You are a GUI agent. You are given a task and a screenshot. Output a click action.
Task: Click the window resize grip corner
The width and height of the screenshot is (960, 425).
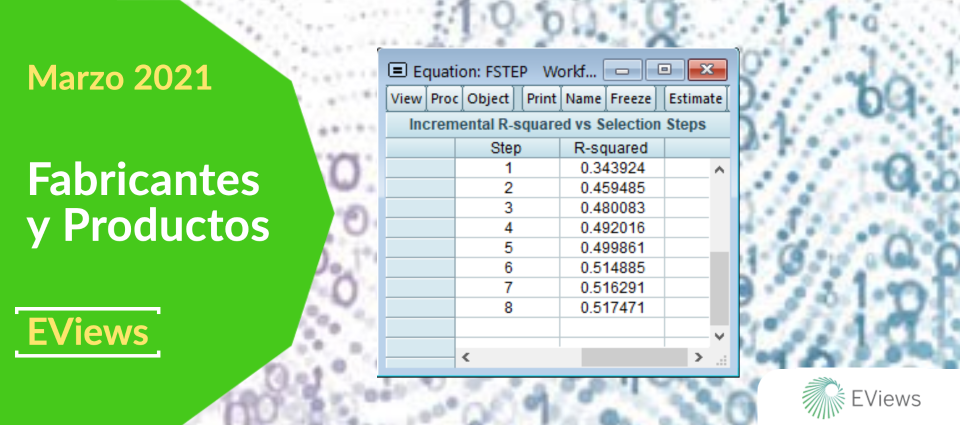tap(721, 359)
